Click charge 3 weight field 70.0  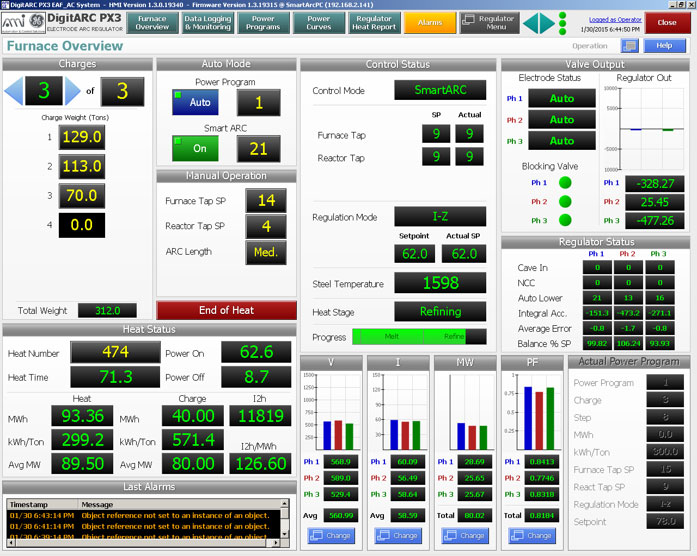[82, 196]
